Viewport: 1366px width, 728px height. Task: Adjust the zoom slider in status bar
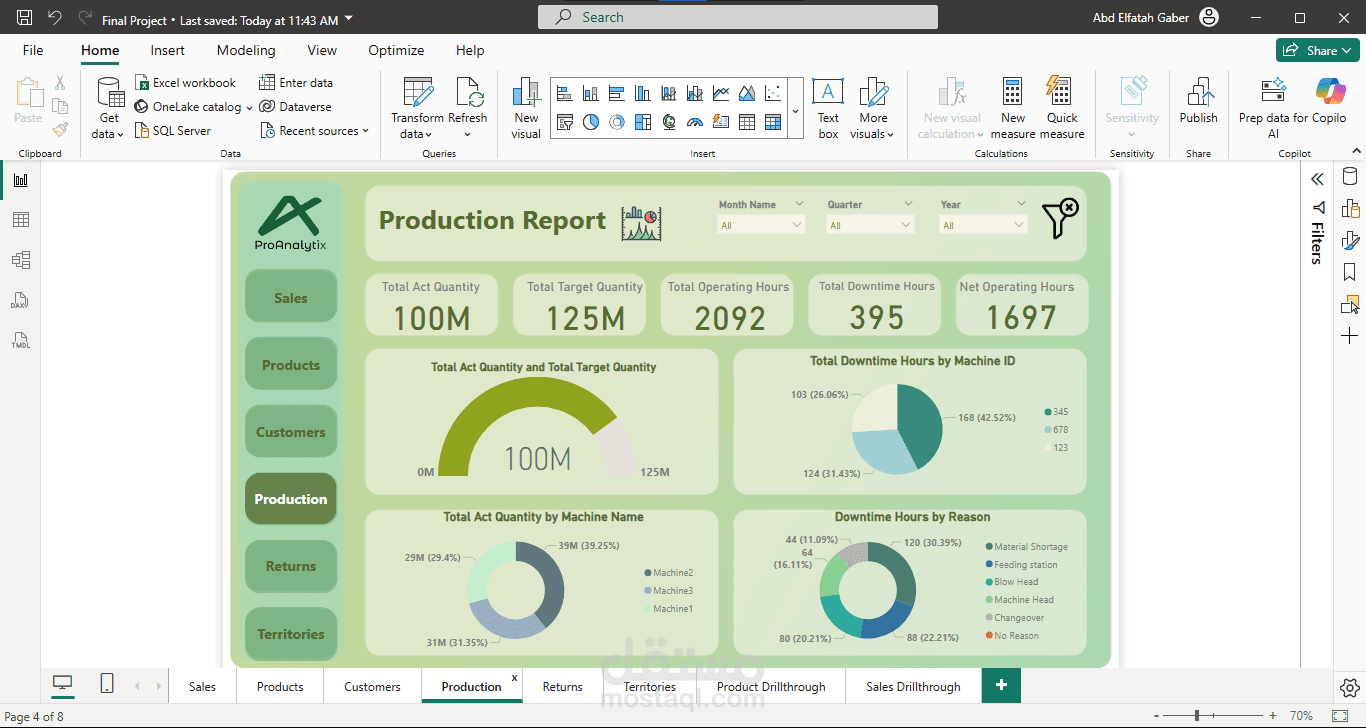(1197, 716)
